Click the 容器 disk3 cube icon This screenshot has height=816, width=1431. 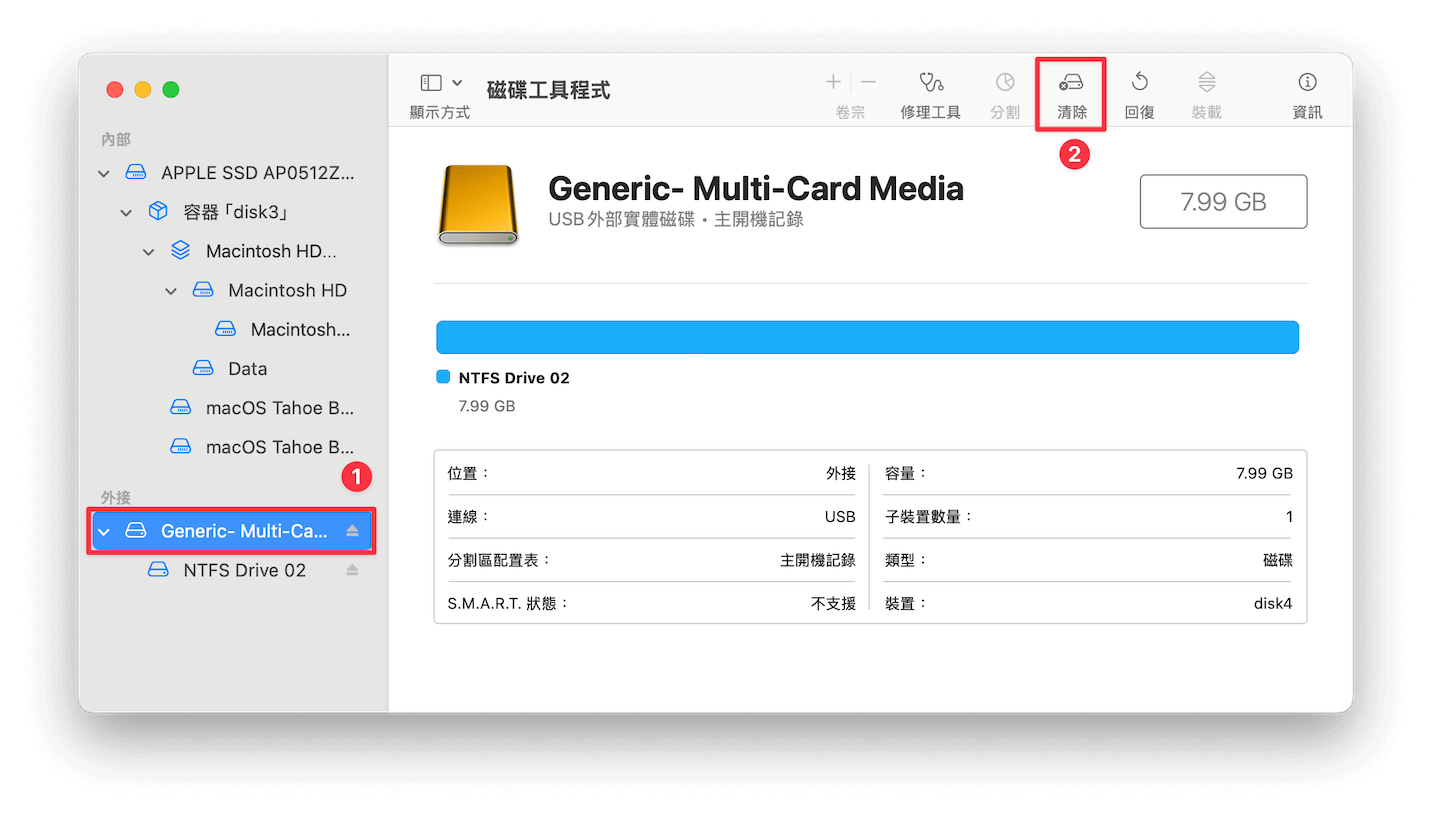coord(158,212)
